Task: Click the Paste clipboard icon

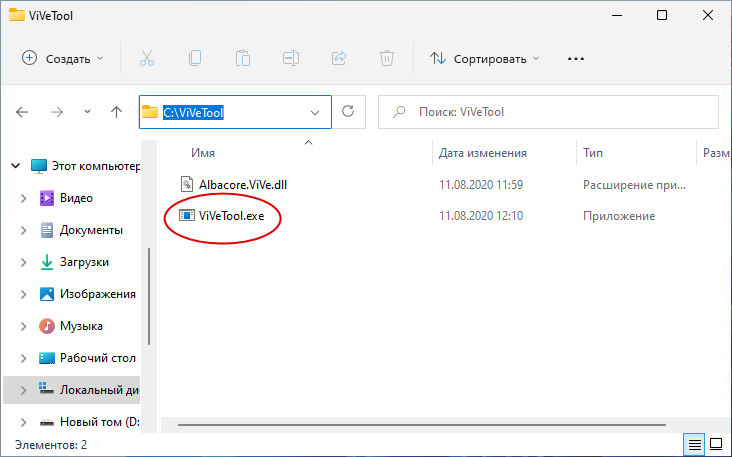Action: 243,58
